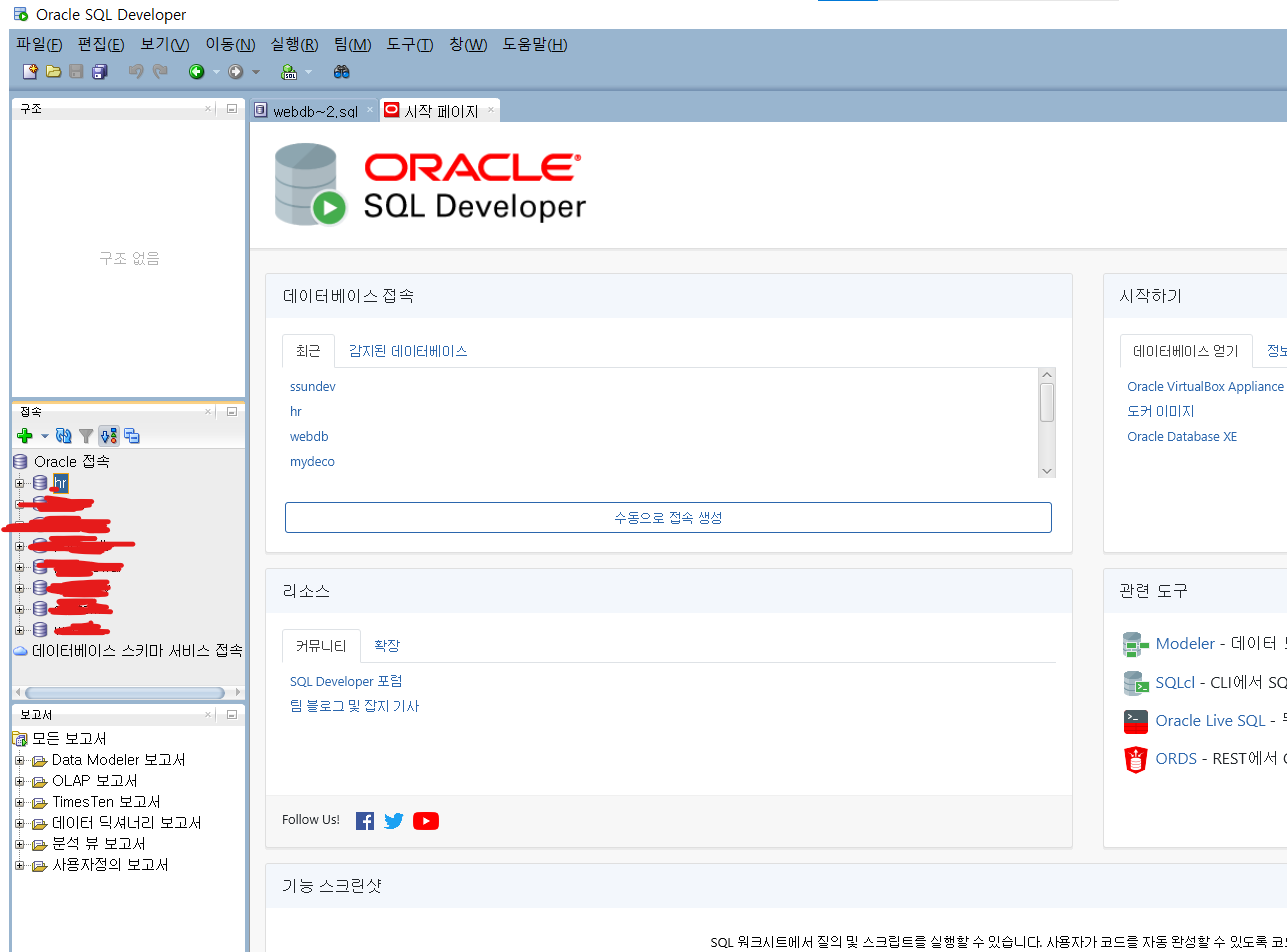Viewport: 1287px width, 952px height.
Task: Open 창(W) menu
Action: [x=468, y=44]
